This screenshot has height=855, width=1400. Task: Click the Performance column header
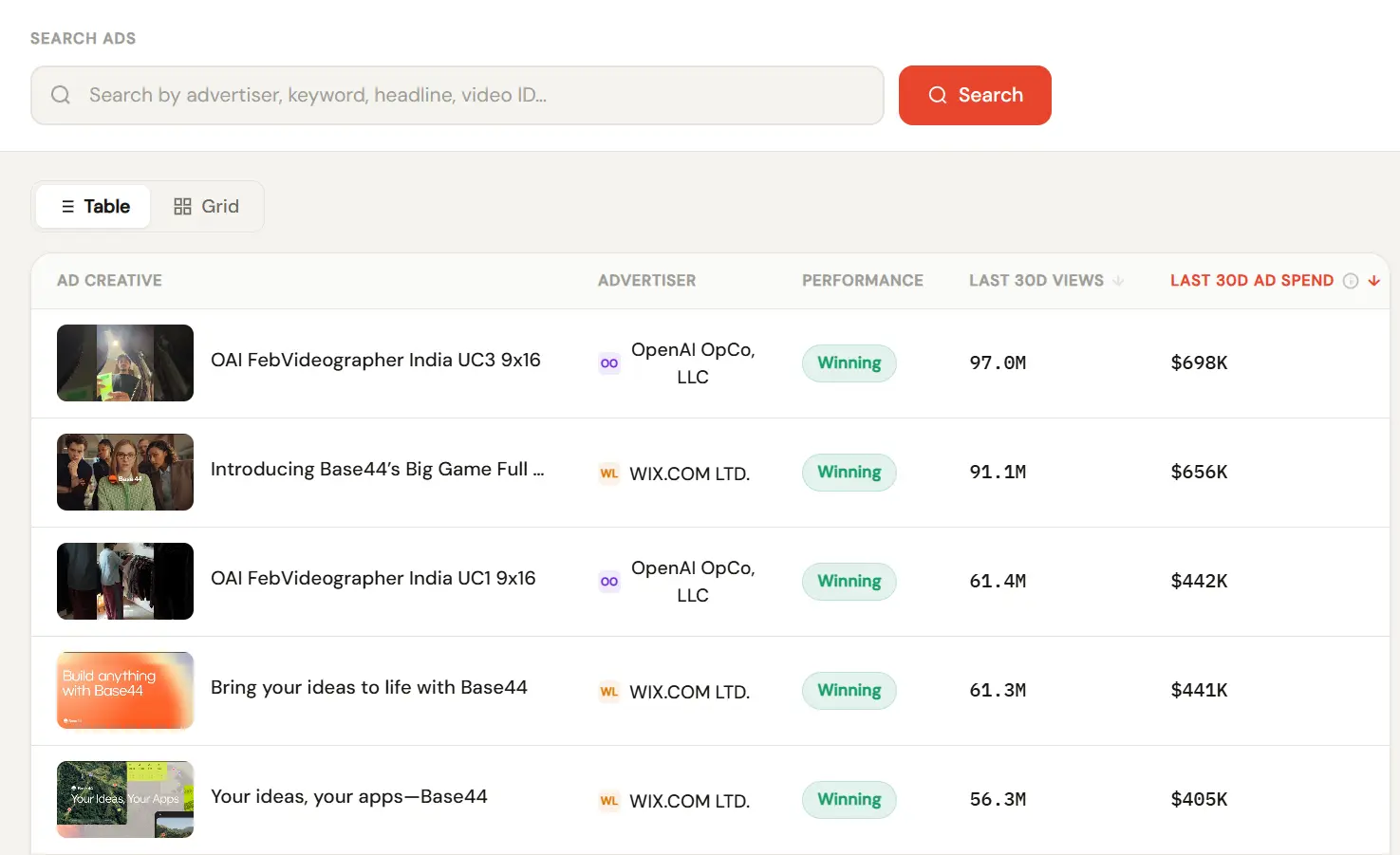pos(862,280)
